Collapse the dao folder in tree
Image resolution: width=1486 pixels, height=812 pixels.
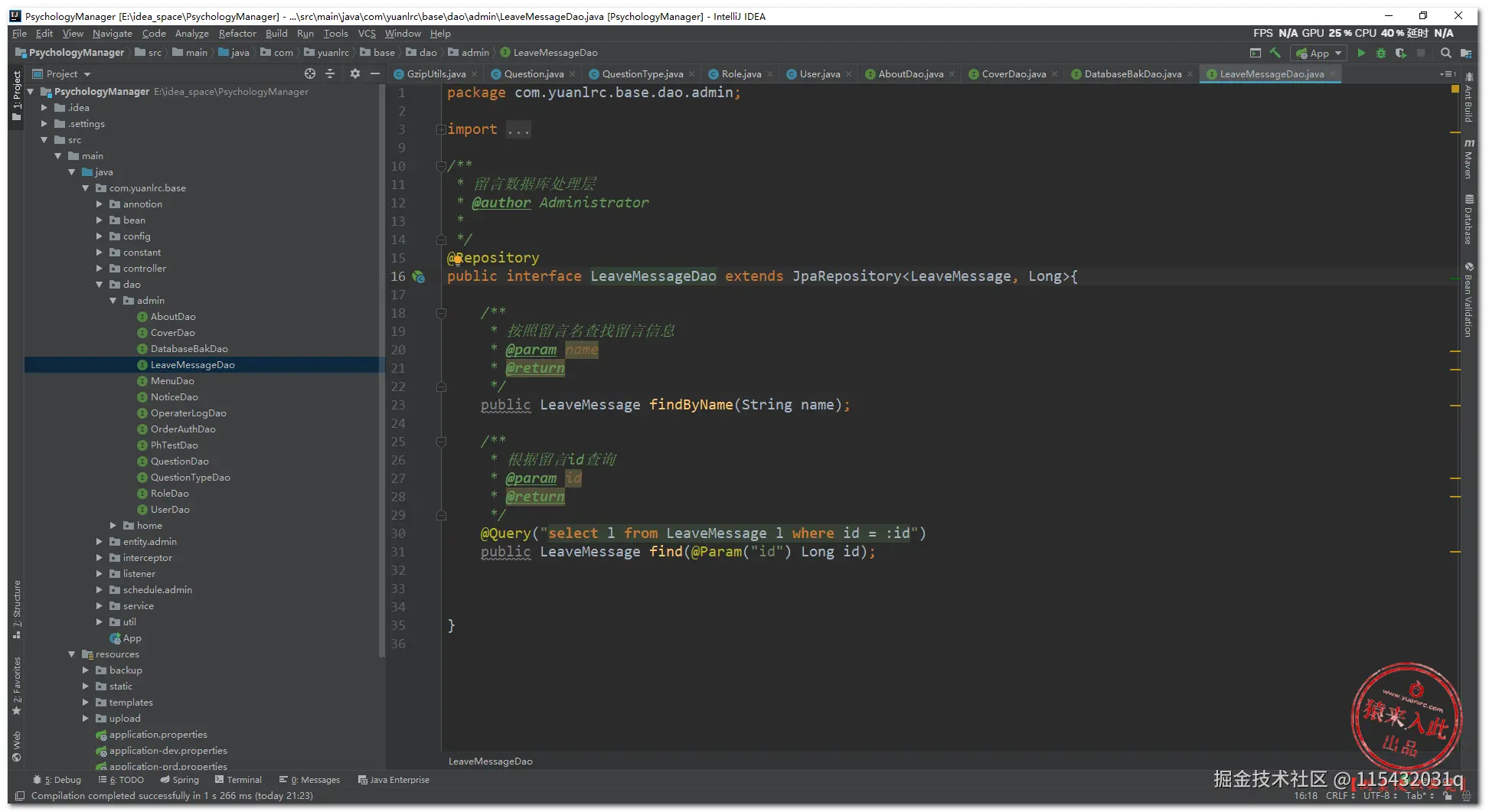pos(100,285)
